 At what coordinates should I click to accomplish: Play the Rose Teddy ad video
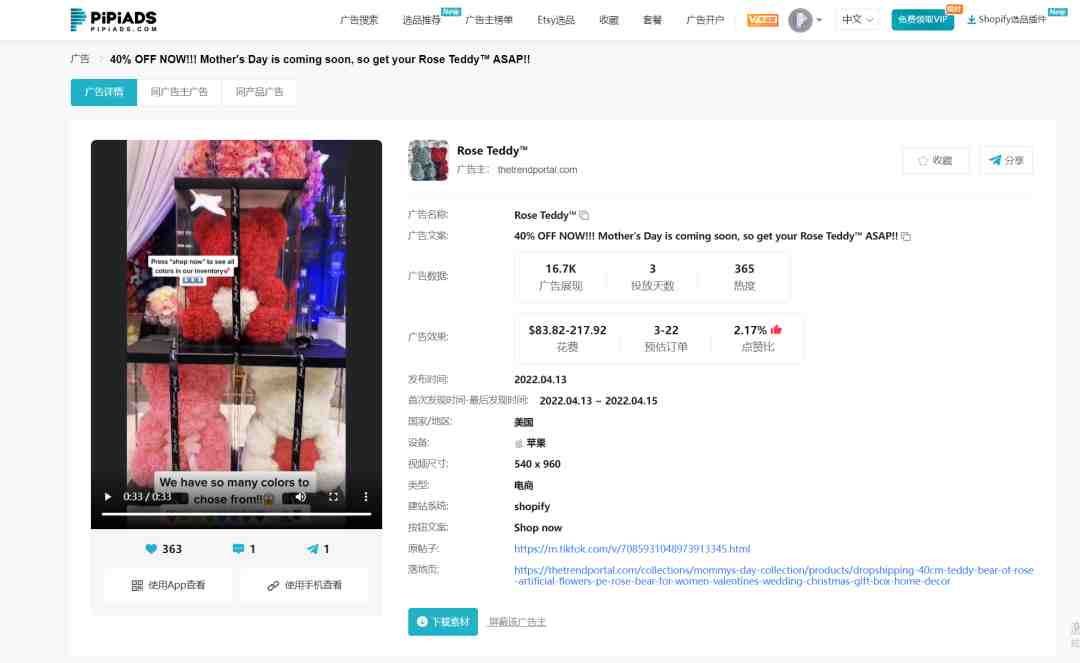click(x=108, y=496)
